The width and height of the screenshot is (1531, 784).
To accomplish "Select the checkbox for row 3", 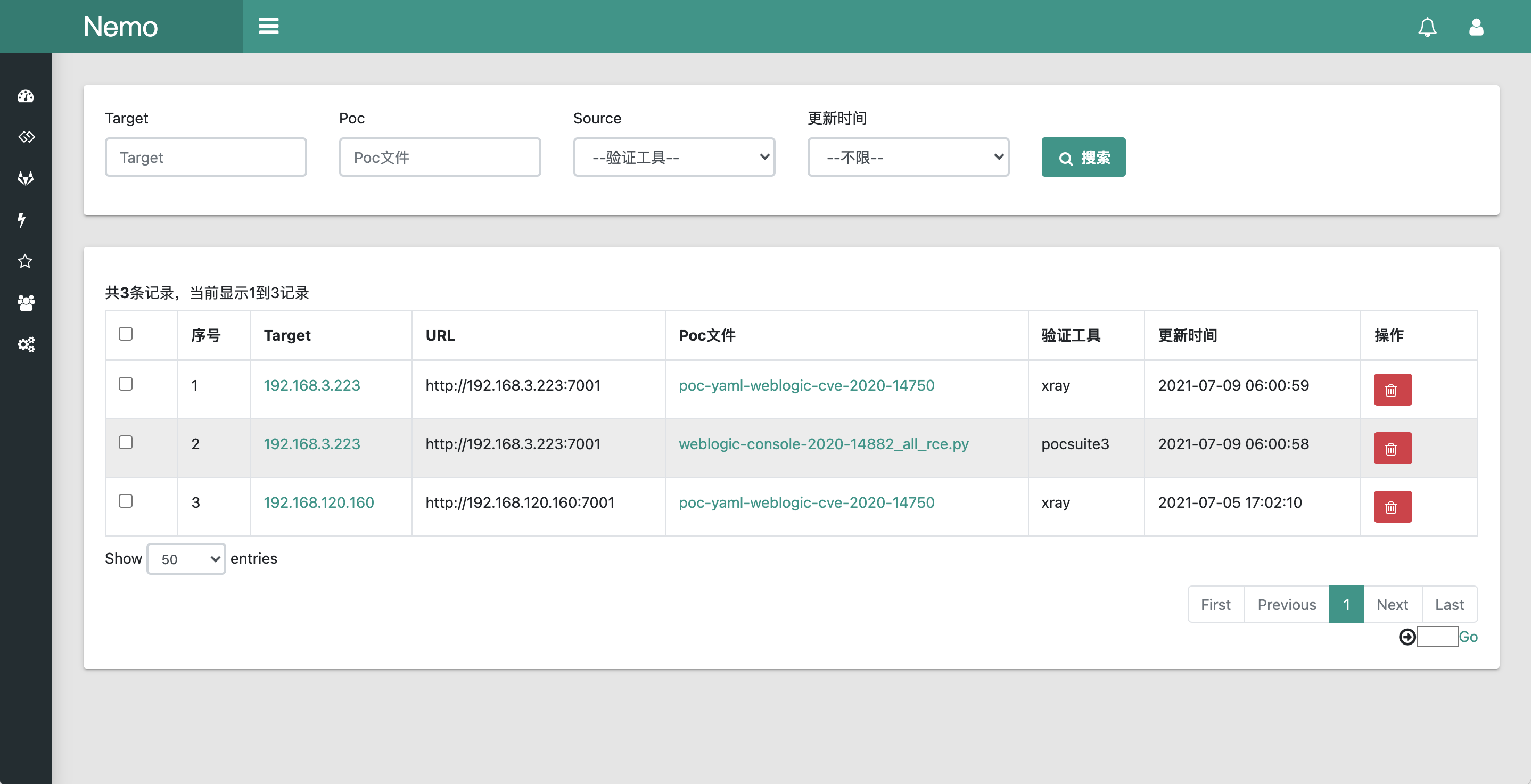I will tap(126, 501).
